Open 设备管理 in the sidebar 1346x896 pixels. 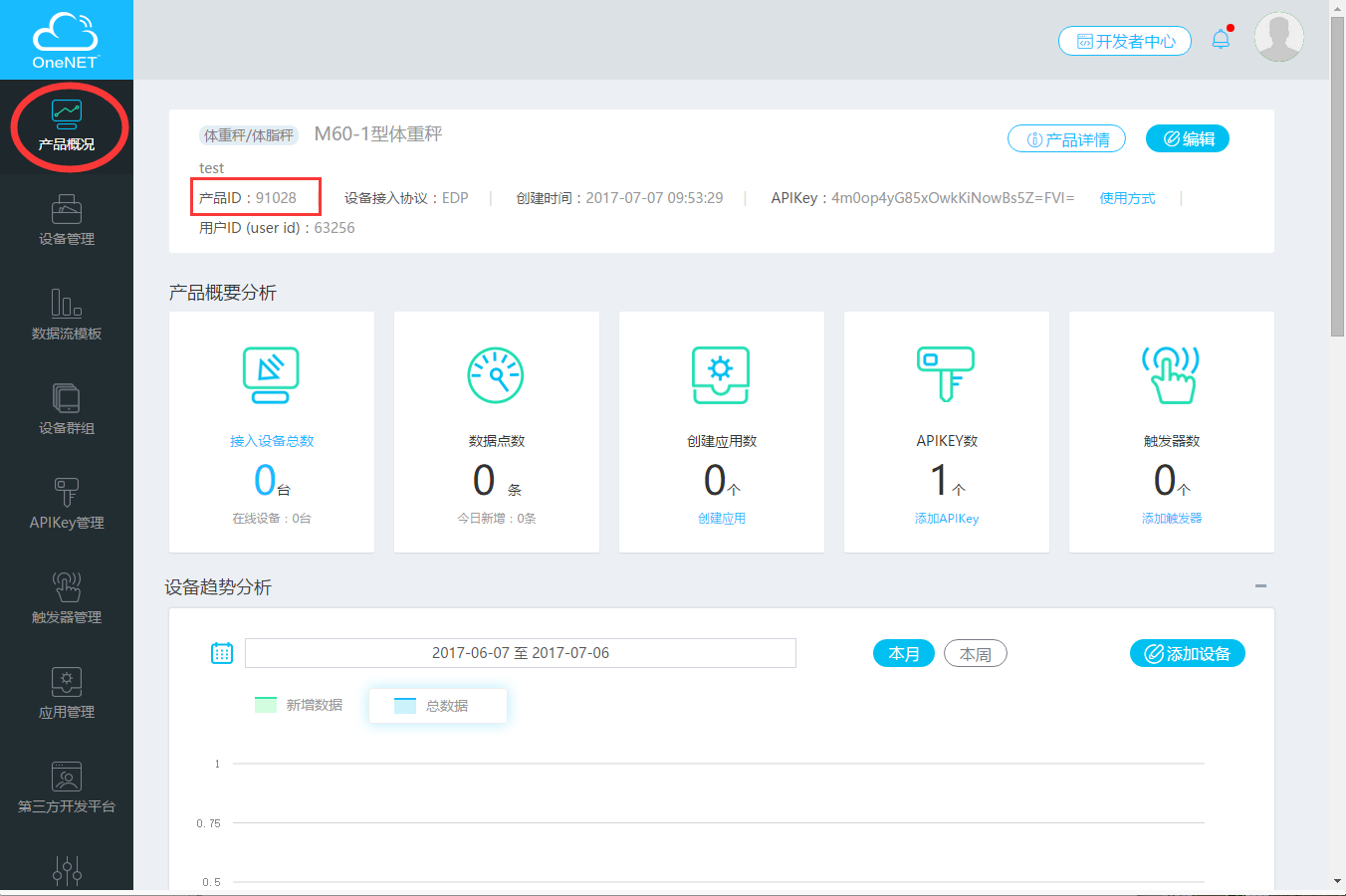point(67,221)
